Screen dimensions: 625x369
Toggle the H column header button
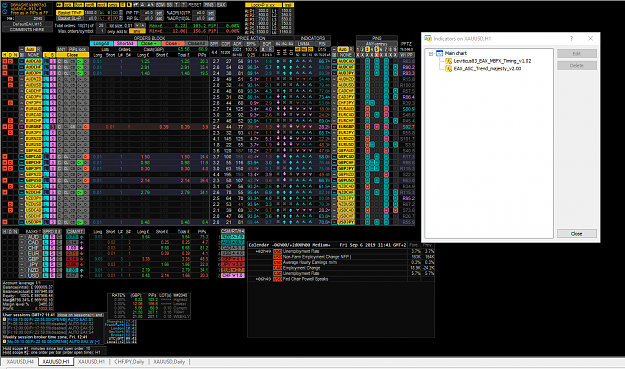pyautogui.click(x=4, y=55)
